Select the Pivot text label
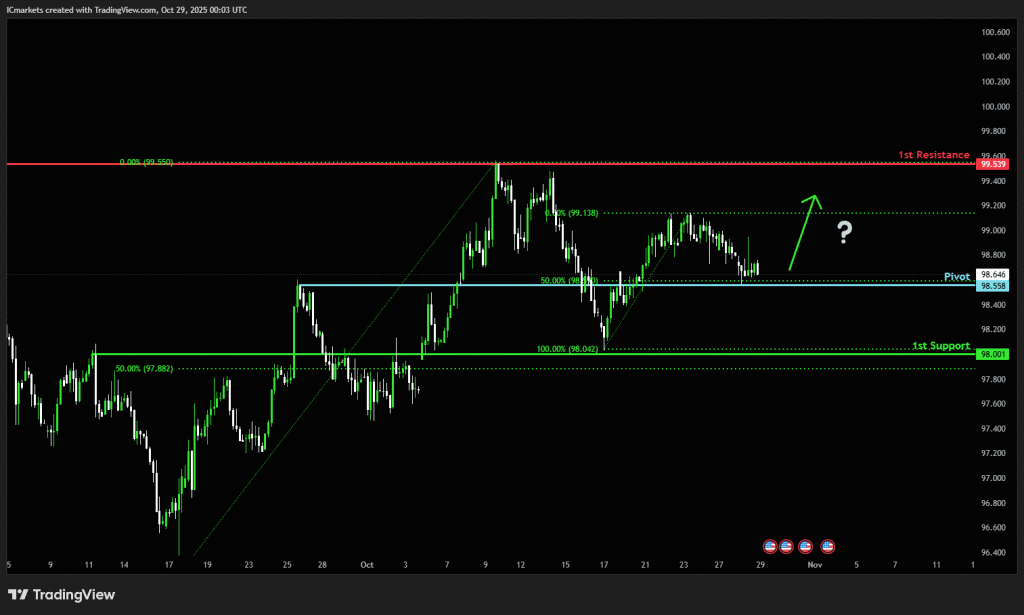Screen dimensions: 1024x615 pos(957,275)
